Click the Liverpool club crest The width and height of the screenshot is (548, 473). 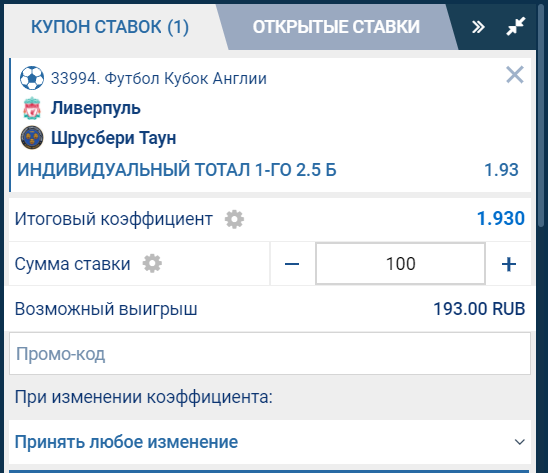coord(32,108)
